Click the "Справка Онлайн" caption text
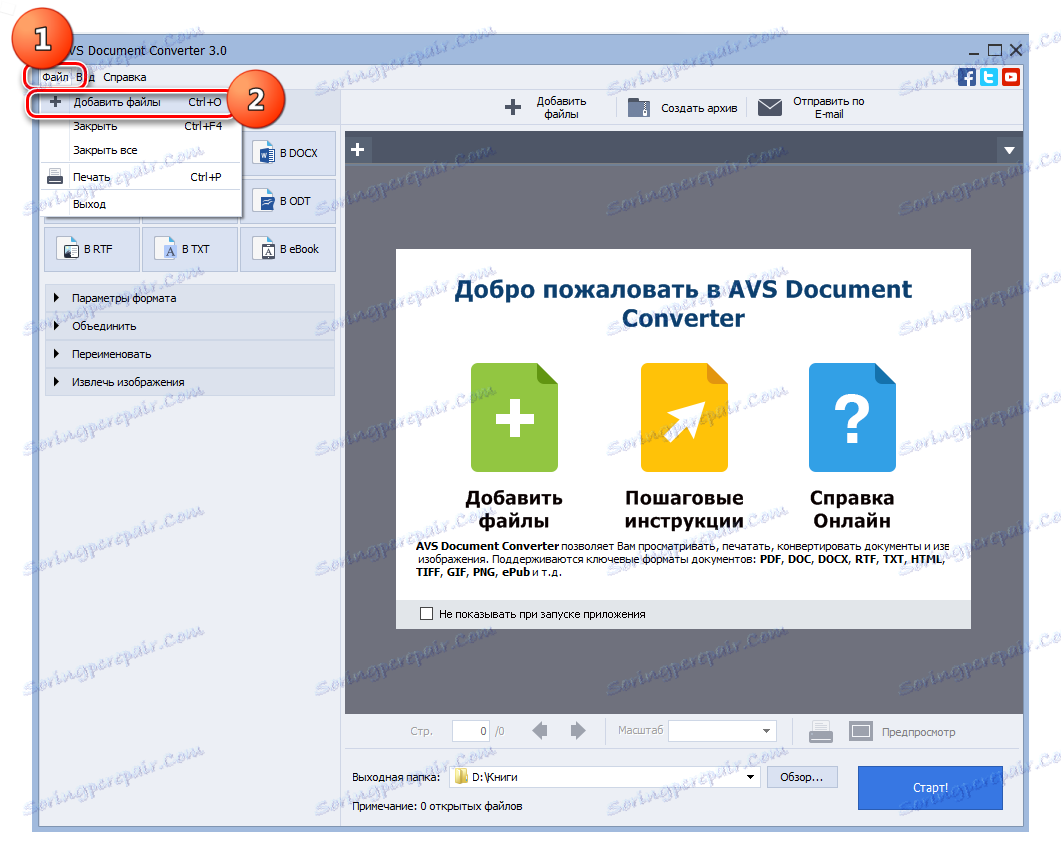1061x864 pixels. (852, 509)
